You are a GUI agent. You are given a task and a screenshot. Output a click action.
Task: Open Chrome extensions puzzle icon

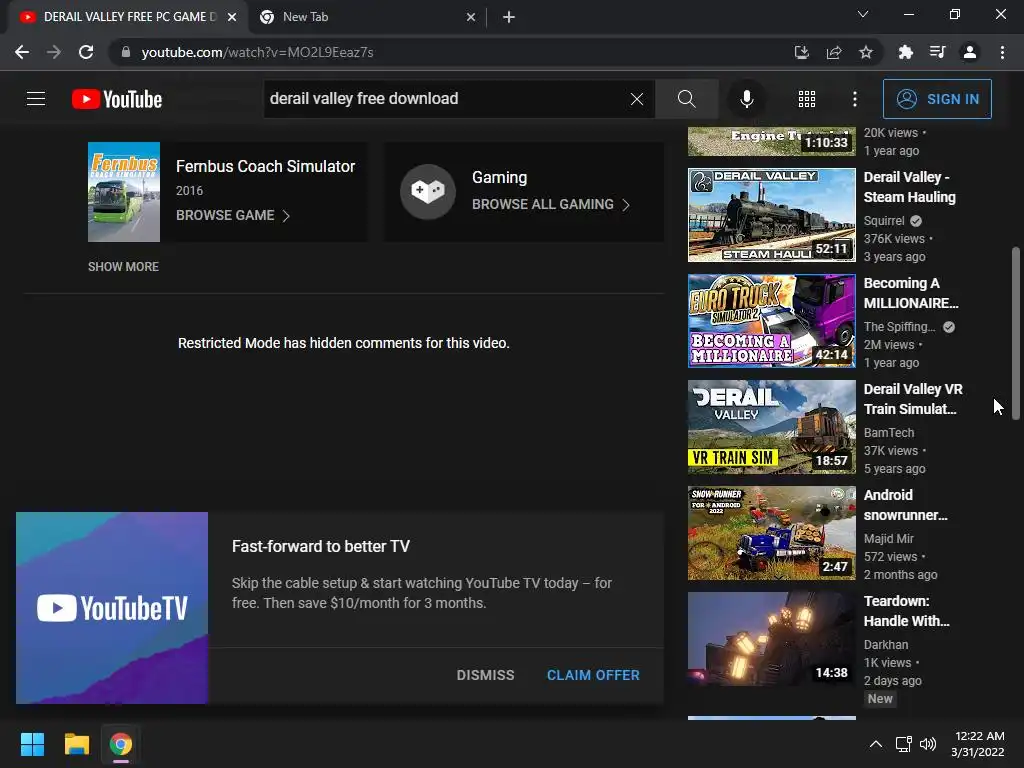click(905, 52)
